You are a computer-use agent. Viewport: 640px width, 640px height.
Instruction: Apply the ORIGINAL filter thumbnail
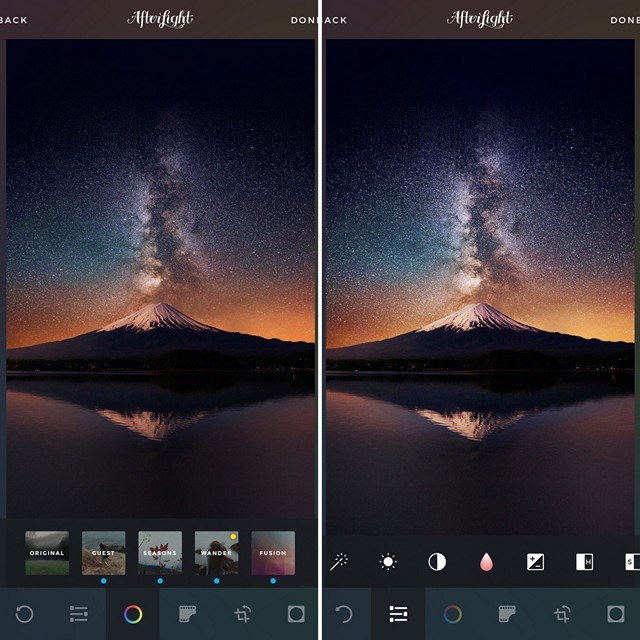click(x=47, y=553)
